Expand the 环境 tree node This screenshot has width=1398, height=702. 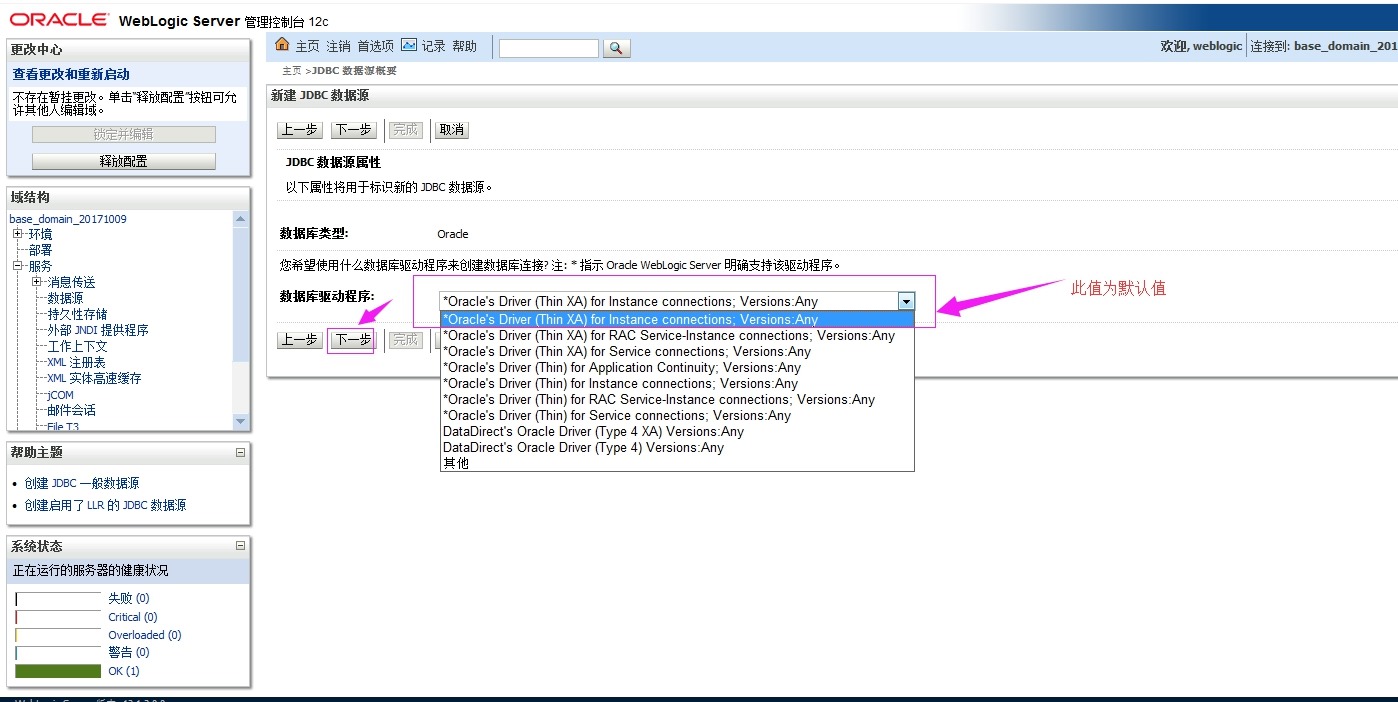coord(17,234)
